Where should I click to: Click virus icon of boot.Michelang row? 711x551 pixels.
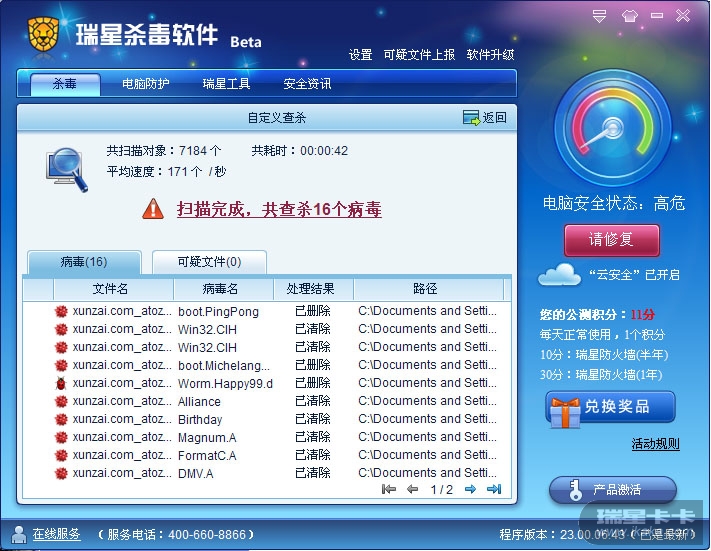(x=61, y=365)
